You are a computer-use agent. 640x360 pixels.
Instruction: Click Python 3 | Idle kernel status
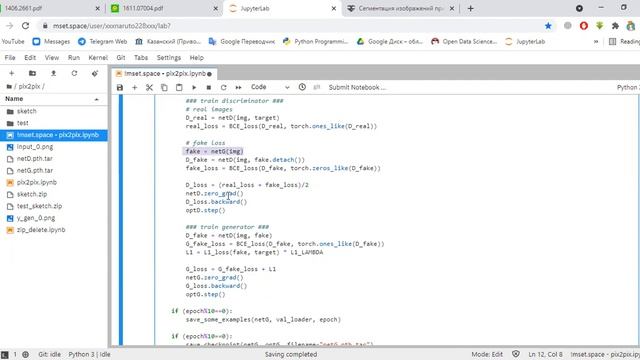point(89,354)
